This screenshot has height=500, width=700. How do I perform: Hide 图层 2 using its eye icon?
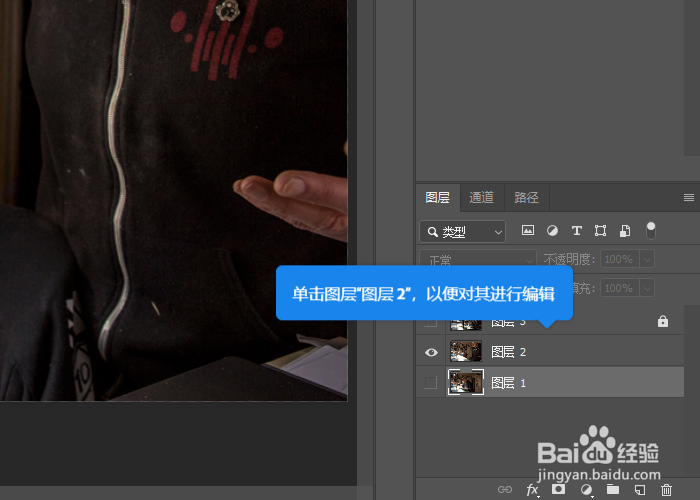tap(431, 352)
